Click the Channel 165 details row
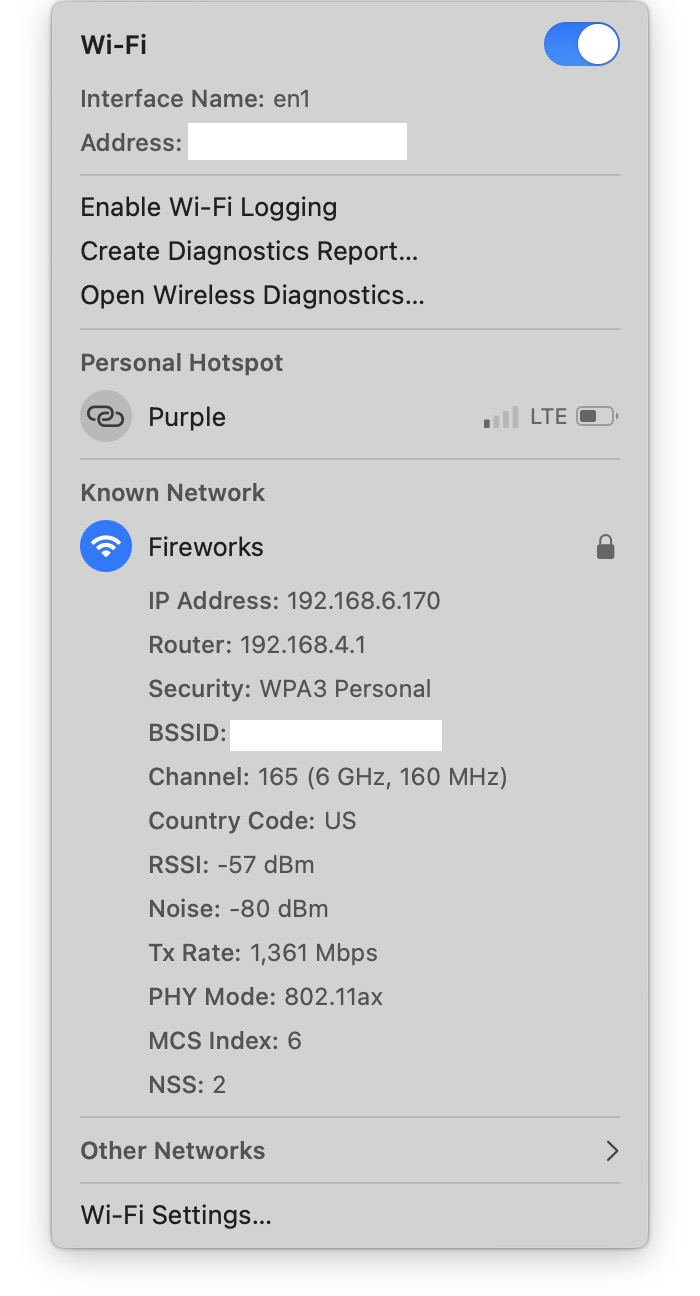Viewport: 700px width, 1296px height. tap(328, 777)
